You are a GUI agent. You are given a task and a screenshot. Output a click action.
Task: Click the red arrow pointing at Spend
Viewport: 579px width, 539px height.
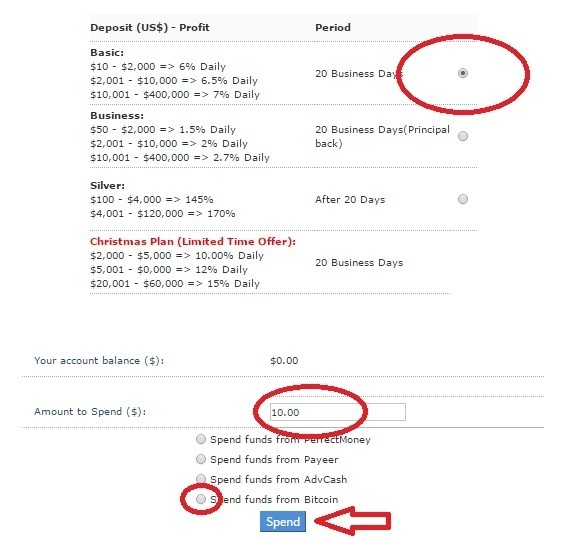(x=353, y=521)
